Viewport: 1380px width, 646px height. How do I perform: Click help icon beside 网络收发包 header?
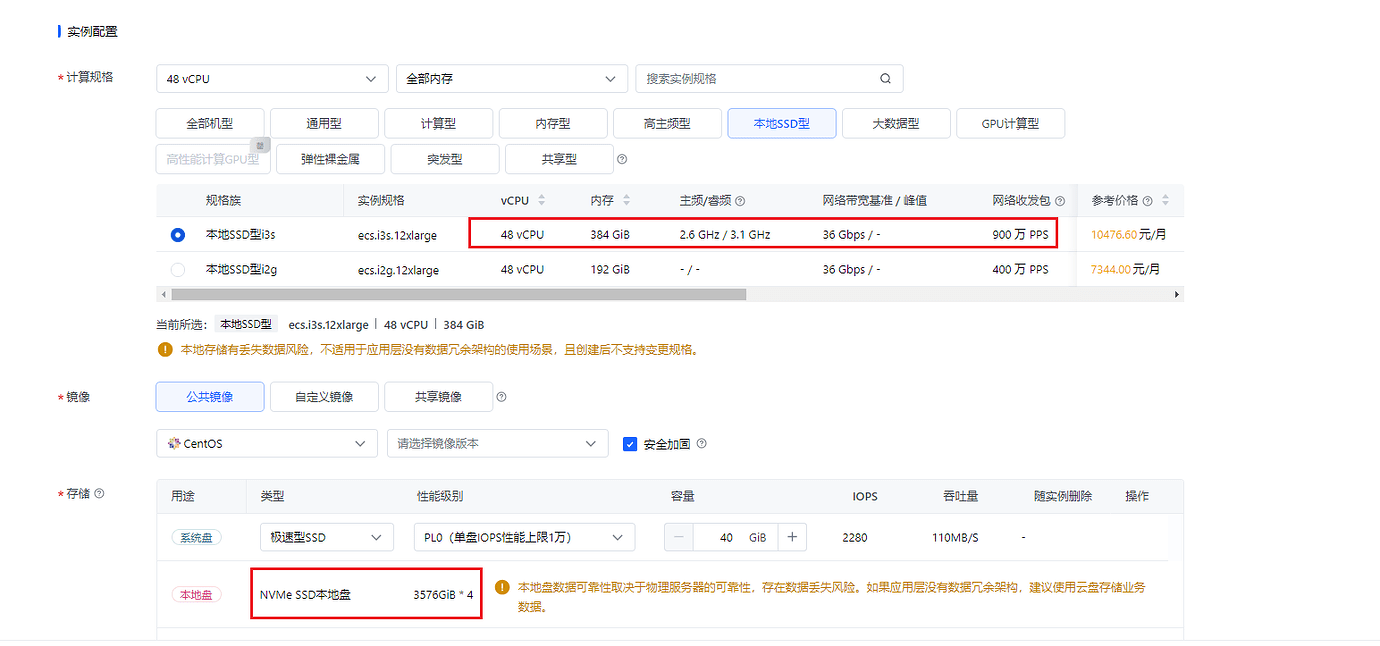(1060, 201)
